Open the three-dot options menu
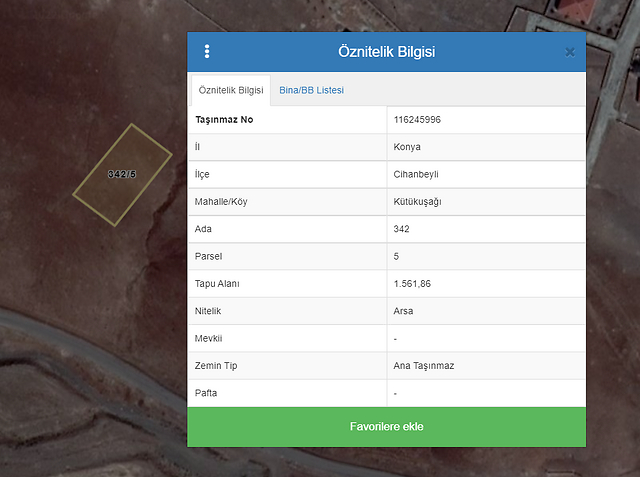This screenshot has width=640, height=477. 207,52
